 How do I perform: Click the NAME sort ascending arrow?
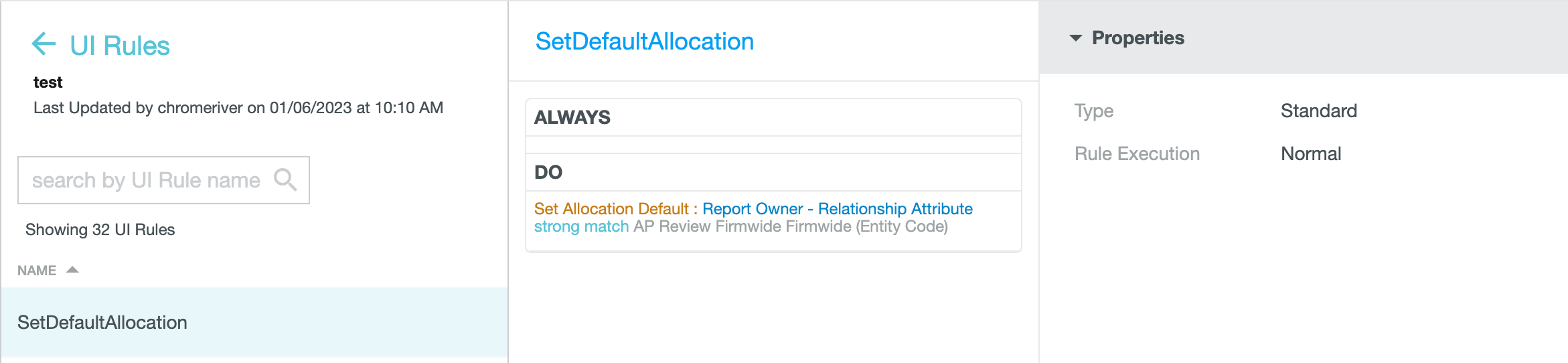[73, 270]
